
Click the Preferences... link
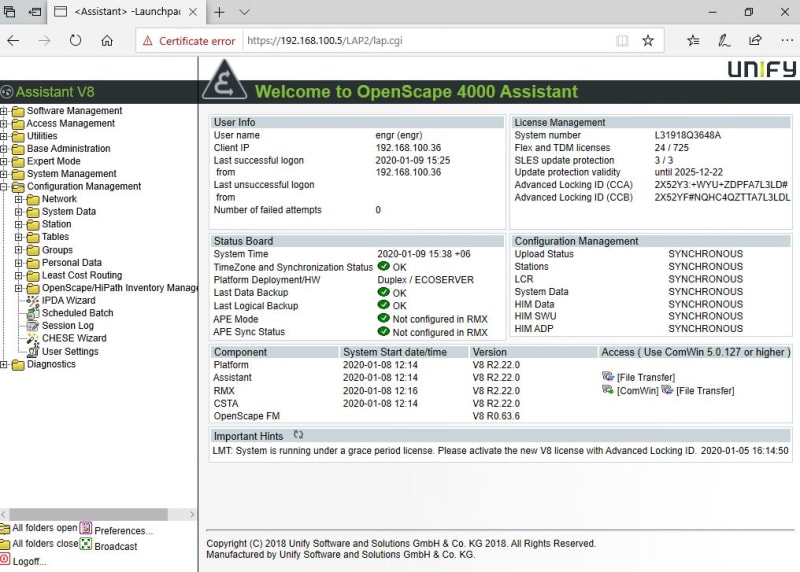[x=123, y=531]
